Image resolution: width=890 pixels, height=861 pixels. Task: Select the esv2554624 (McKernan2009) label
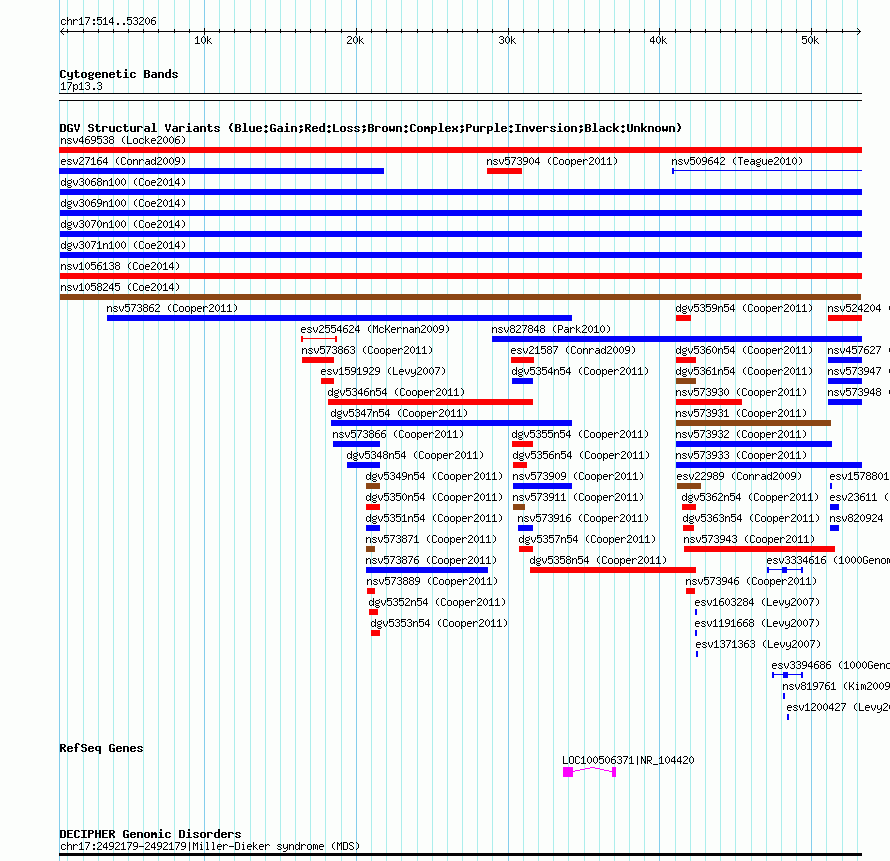pyautogui.click(x=375, y=329)
